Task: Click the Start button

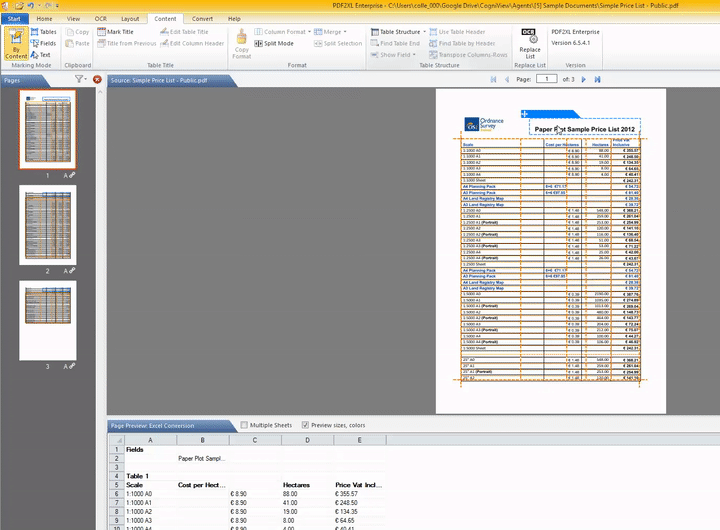Action: (17, 18)
